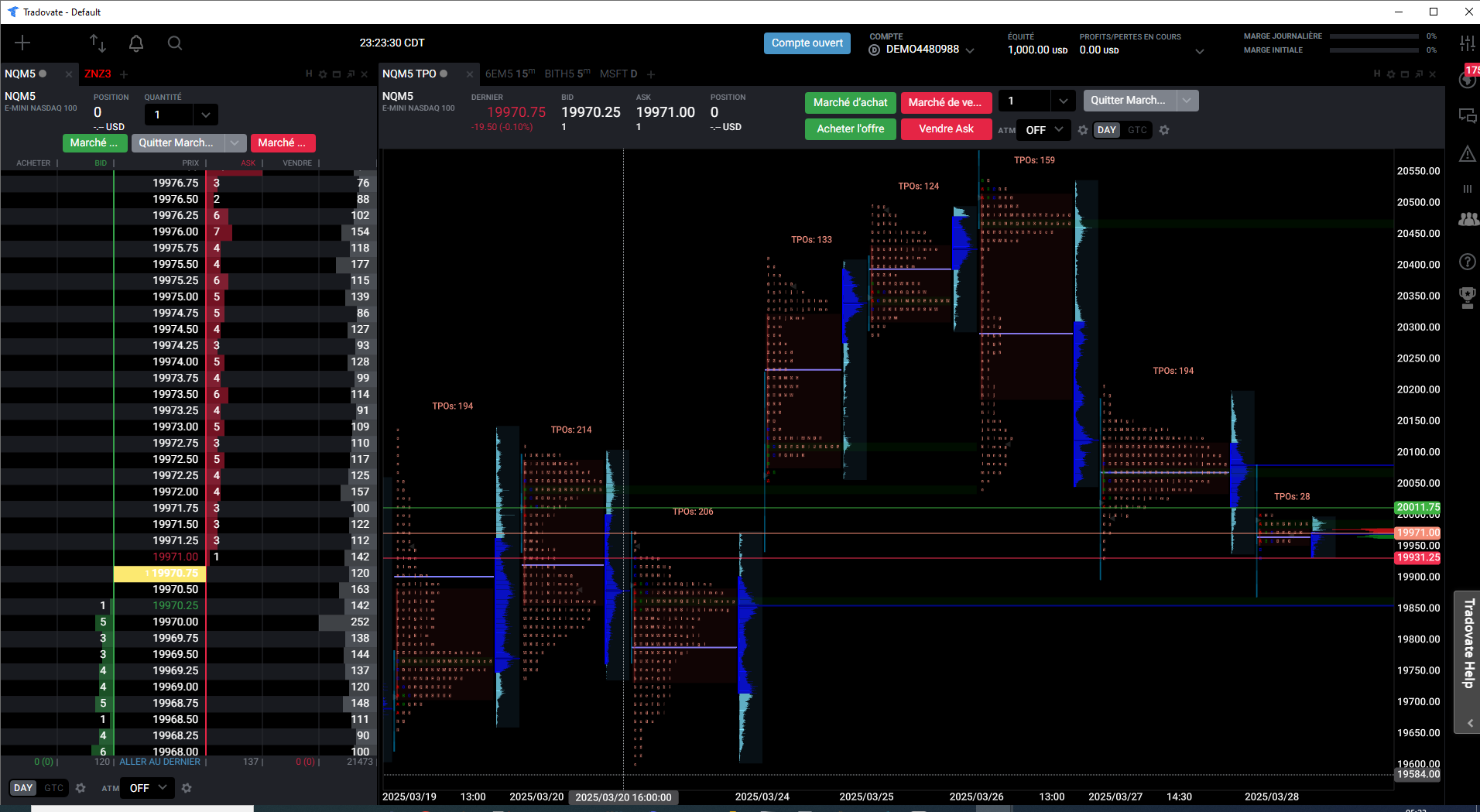Open the order transfer arrows icon

98,43
